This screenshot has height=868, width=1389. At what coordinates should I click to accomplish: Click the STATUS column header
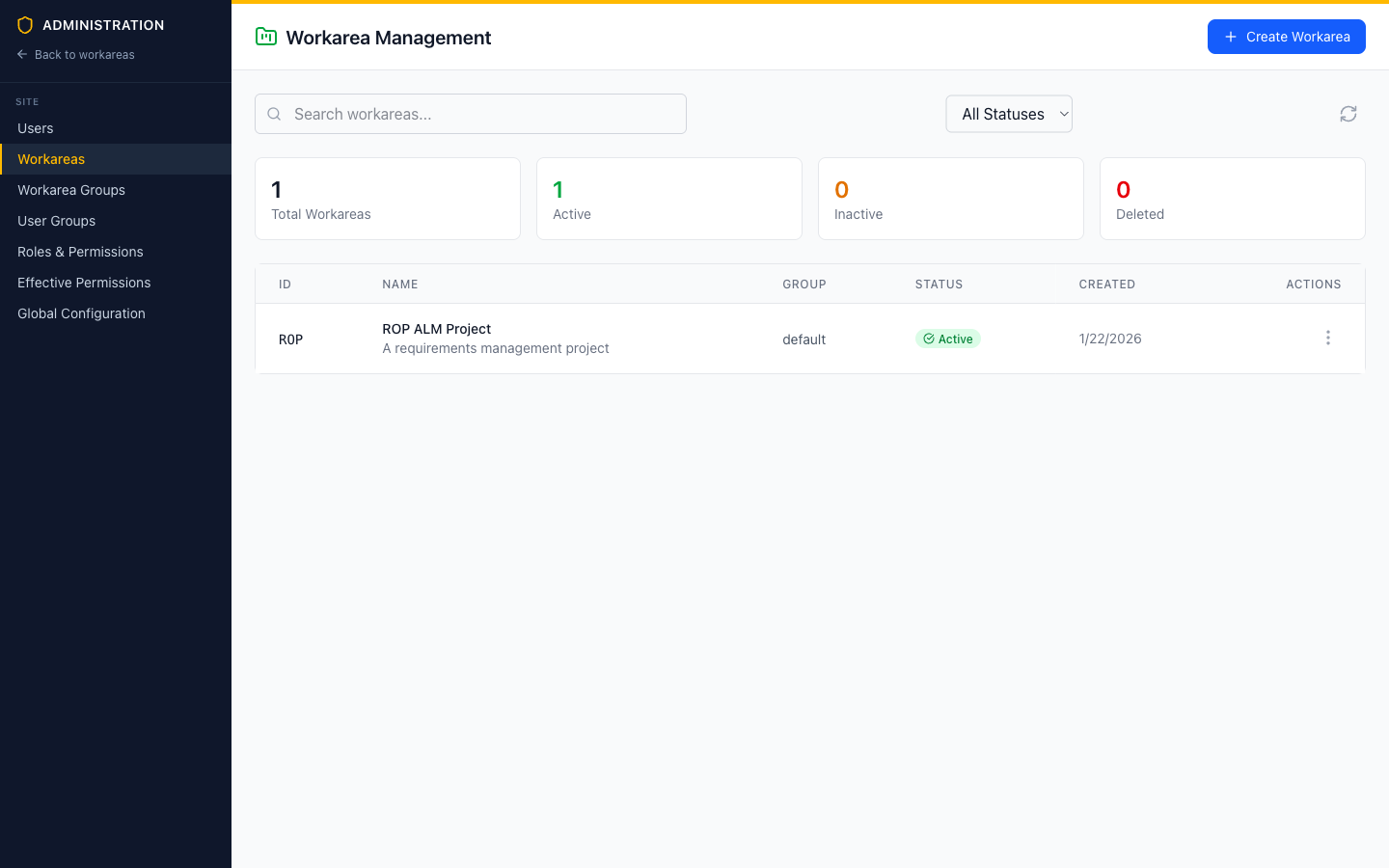point(940,285)
